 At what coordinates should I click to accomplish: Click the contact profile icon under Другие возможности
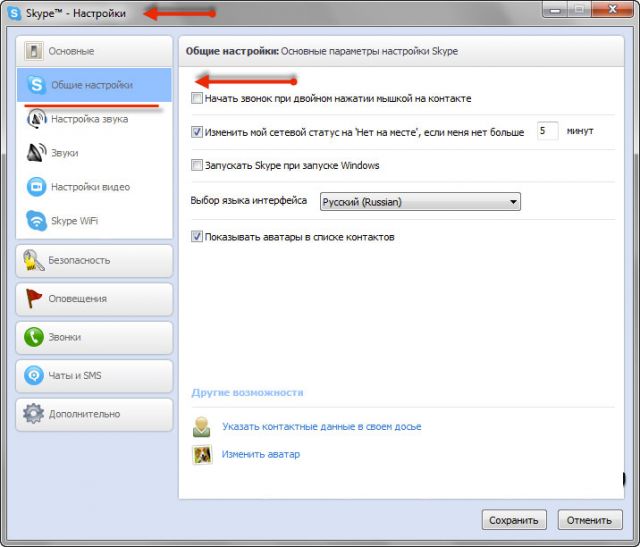202,427
